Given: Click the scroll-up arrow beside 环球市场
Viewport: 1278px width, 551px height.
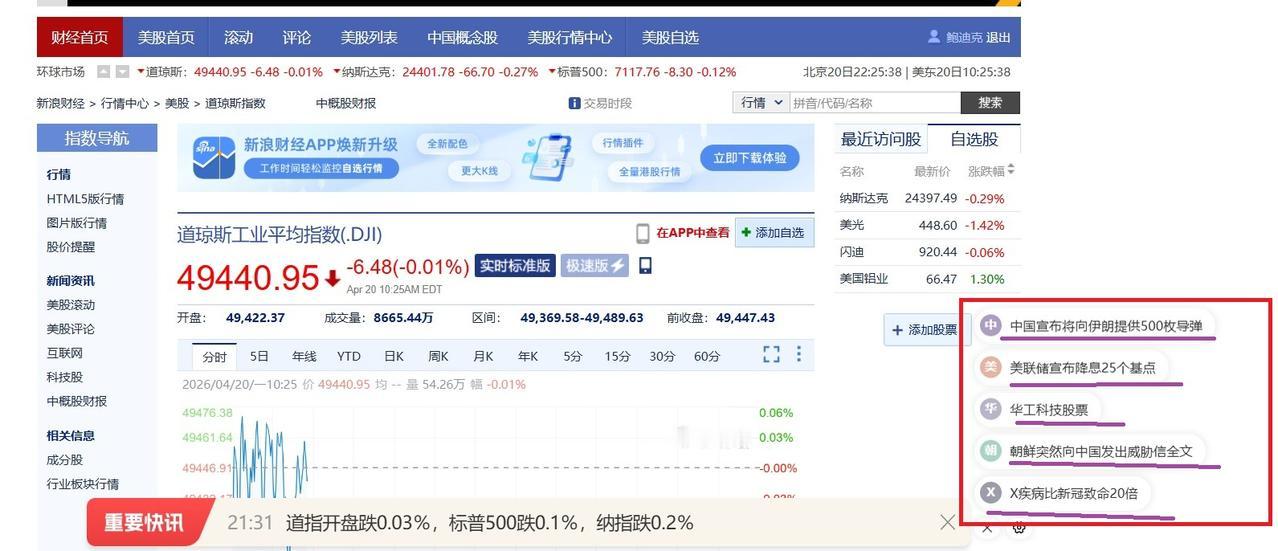Looking at the screenshot, I should pos(104,72).
